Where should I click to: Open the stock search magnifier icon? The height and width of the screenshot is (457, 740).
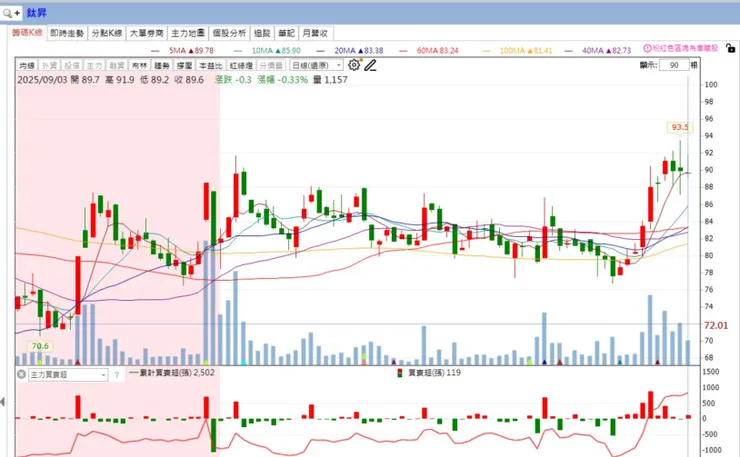(x=10, y=13)
